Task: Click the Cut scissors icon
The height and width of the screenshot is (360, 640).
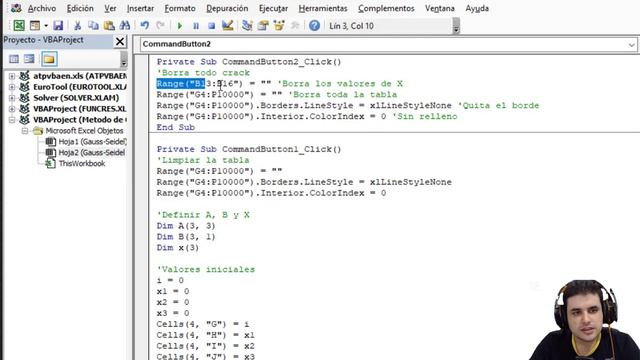Action: click(77, 26)
